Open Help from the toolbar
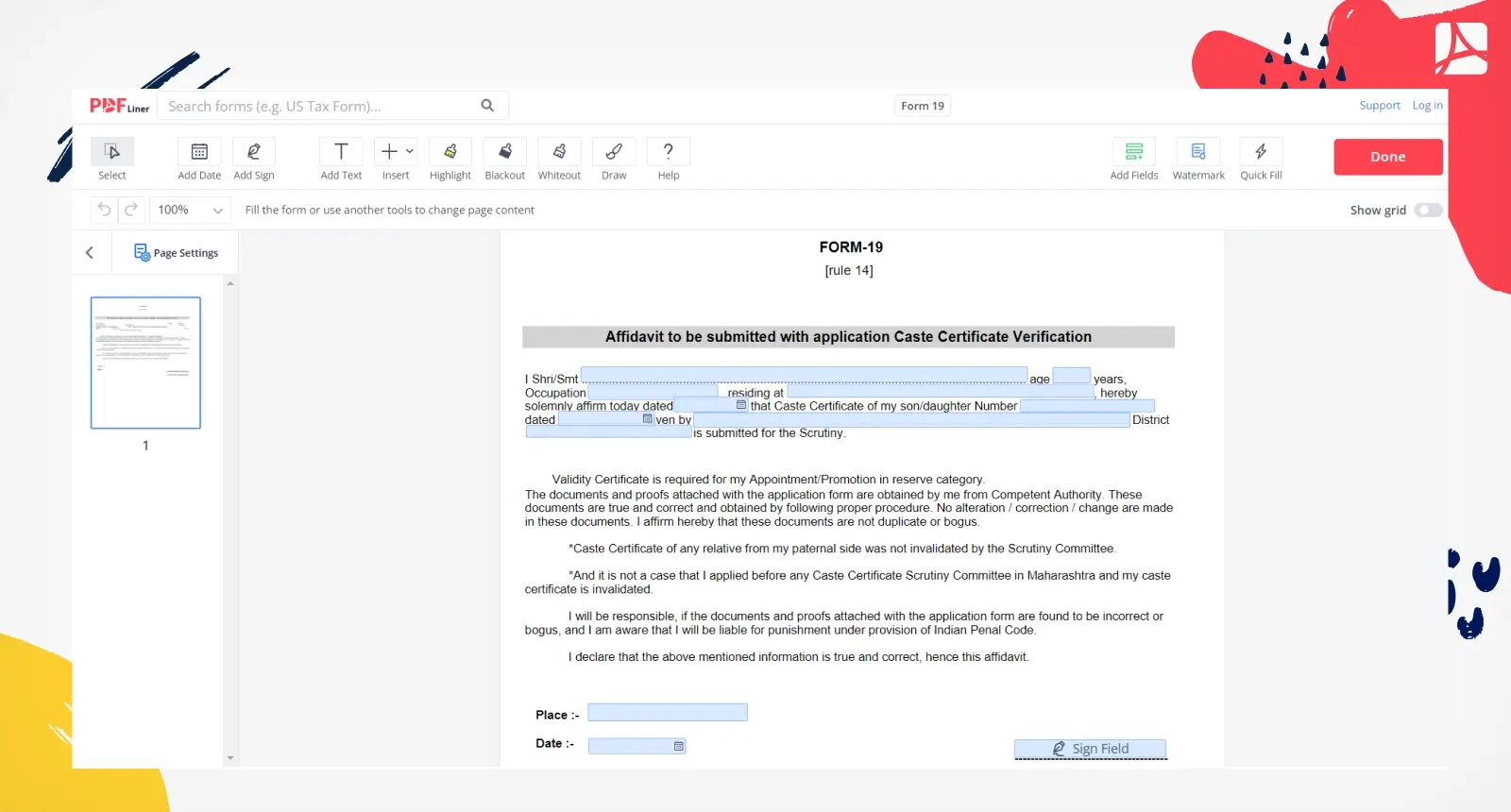This screenshot has height=812, width=1511. (669, 159)
